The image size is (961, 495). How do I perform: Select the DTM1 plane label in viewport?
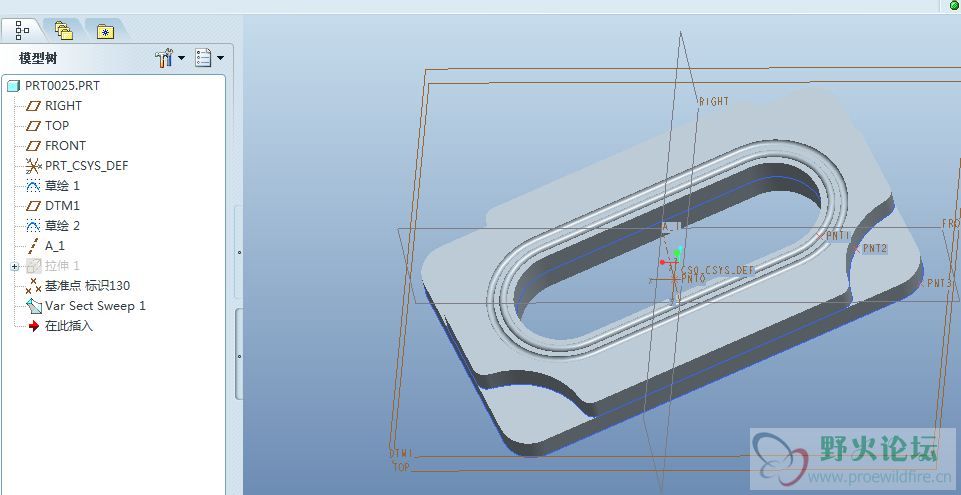click(x=401, y=454)
